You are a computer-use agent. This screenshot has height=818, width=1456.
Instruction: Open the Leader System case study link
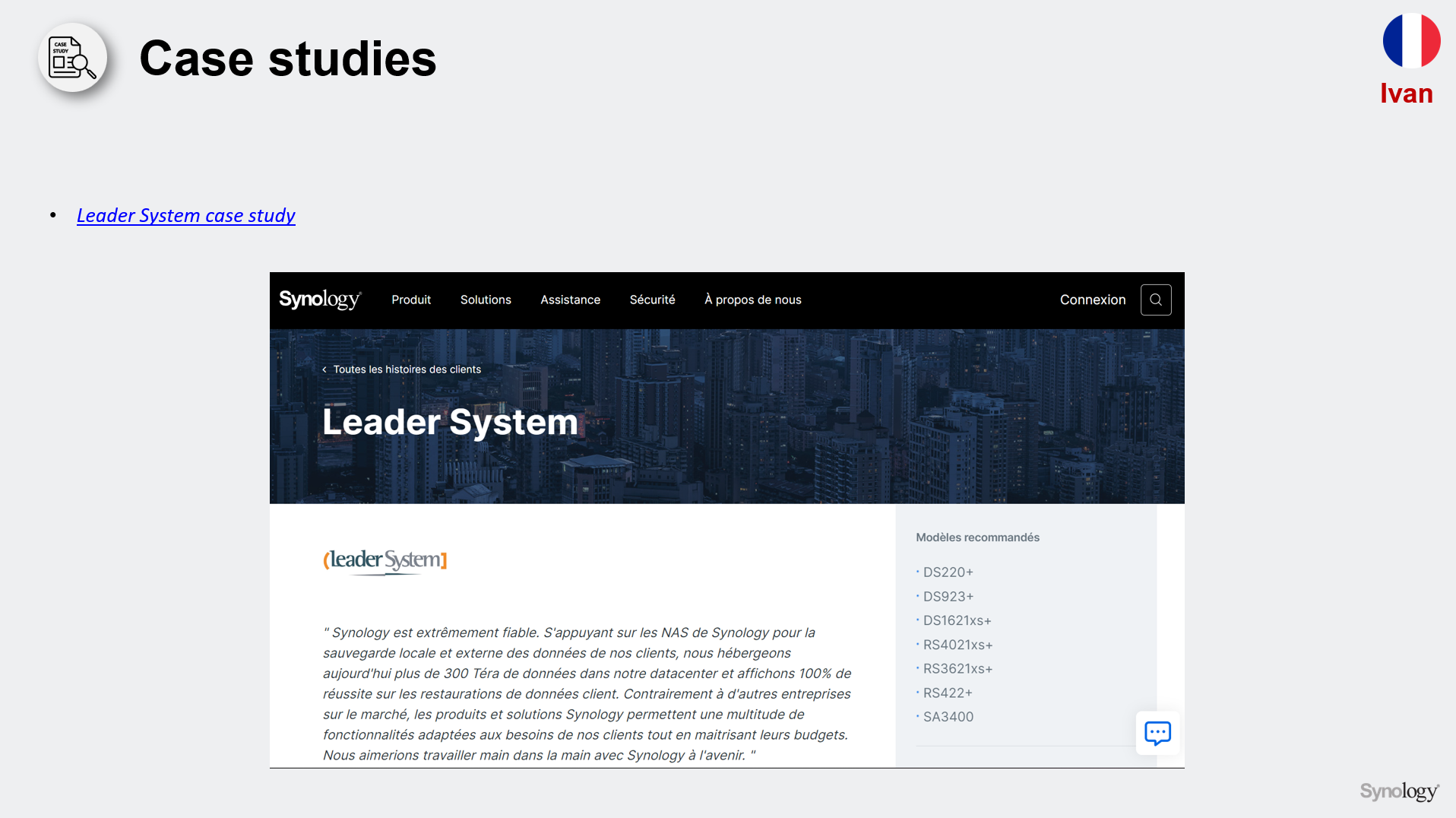(x=186, y=216)
